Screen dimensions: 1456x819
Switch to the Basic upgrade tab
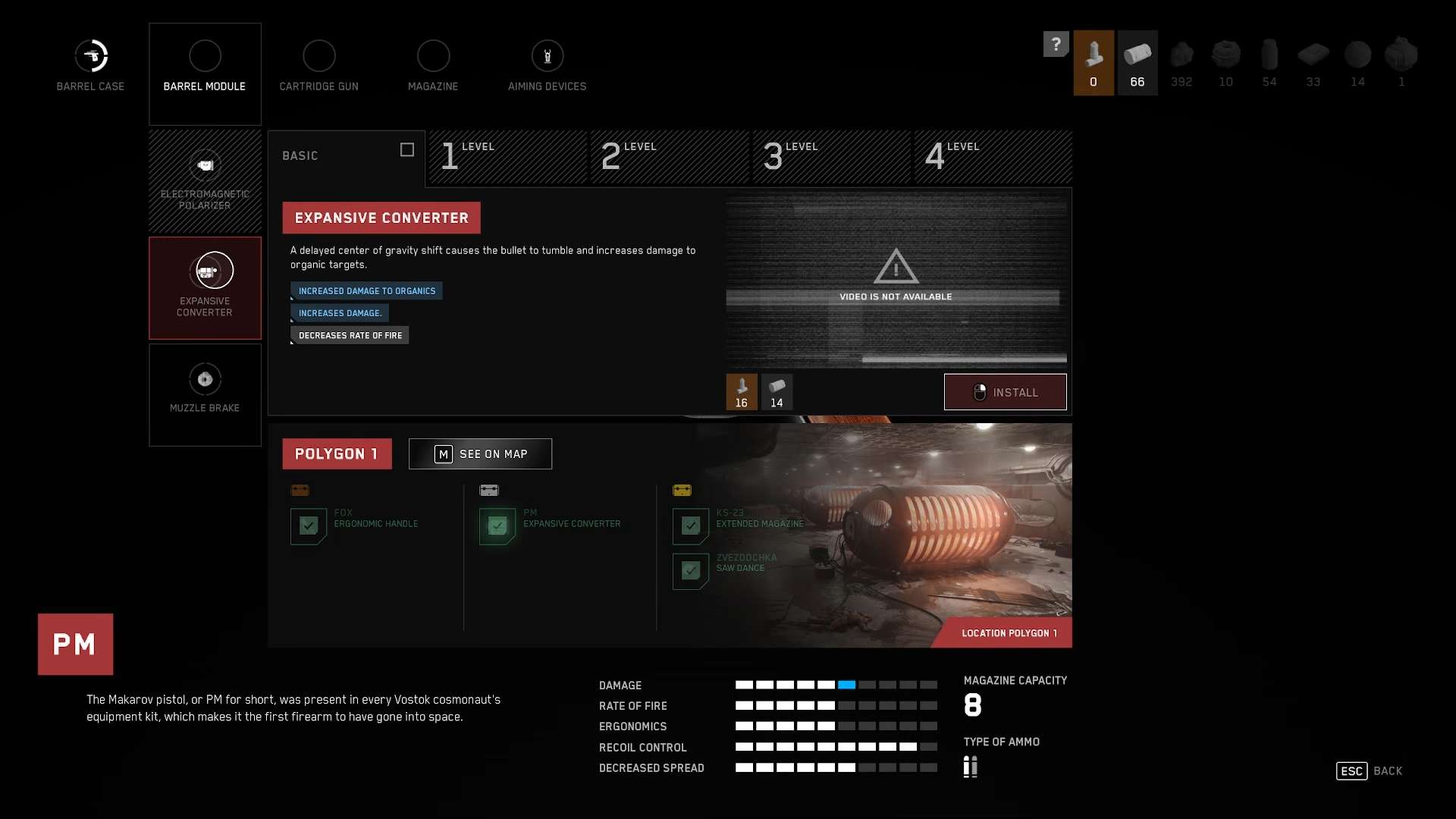347,158
